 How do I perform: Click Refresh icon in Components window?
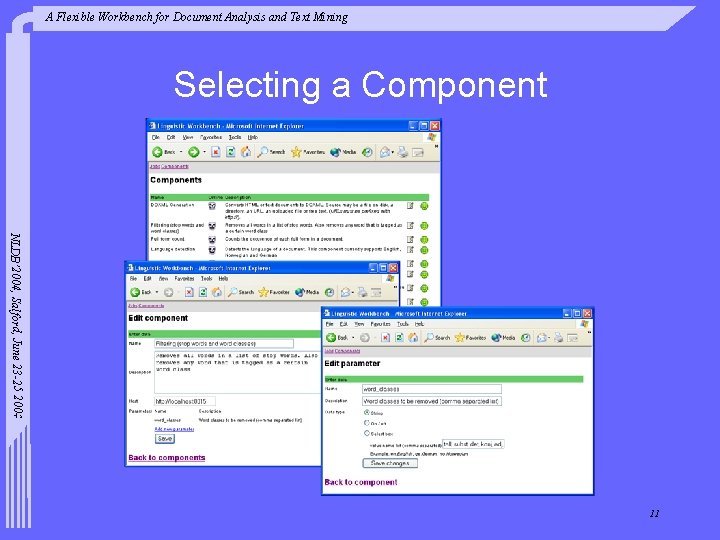point(231,152)
